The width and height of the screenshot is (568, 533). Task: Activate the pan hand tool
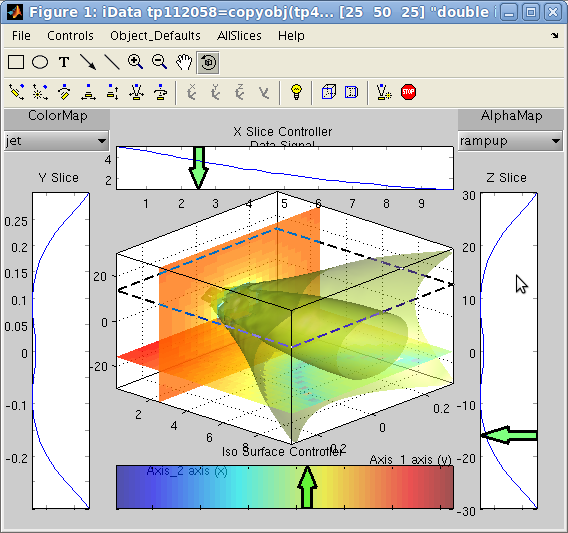click(184, 62)
